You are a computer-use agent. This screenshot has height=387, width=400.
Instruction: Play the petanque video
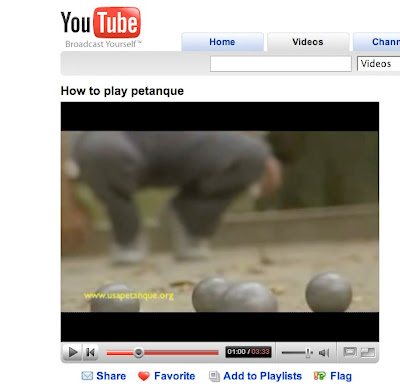tap(72, 352)
